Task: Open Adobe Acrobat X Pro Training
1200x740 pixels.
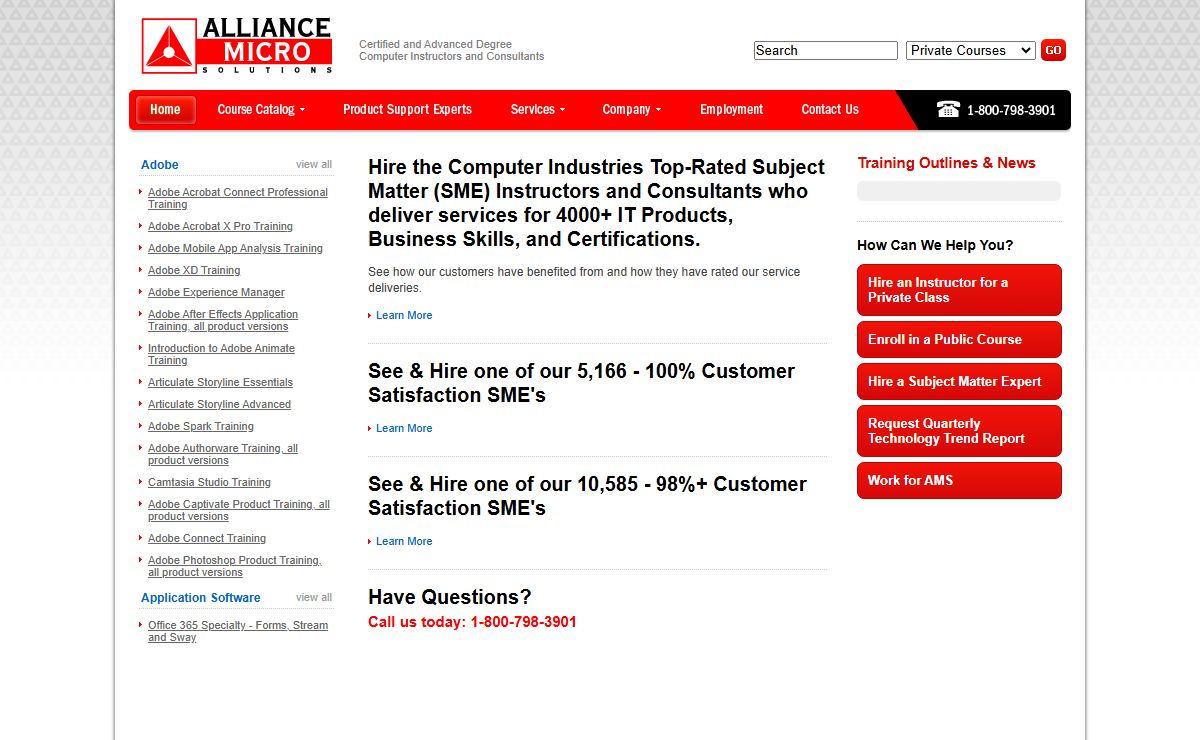Action: click(x=220, y=226)
